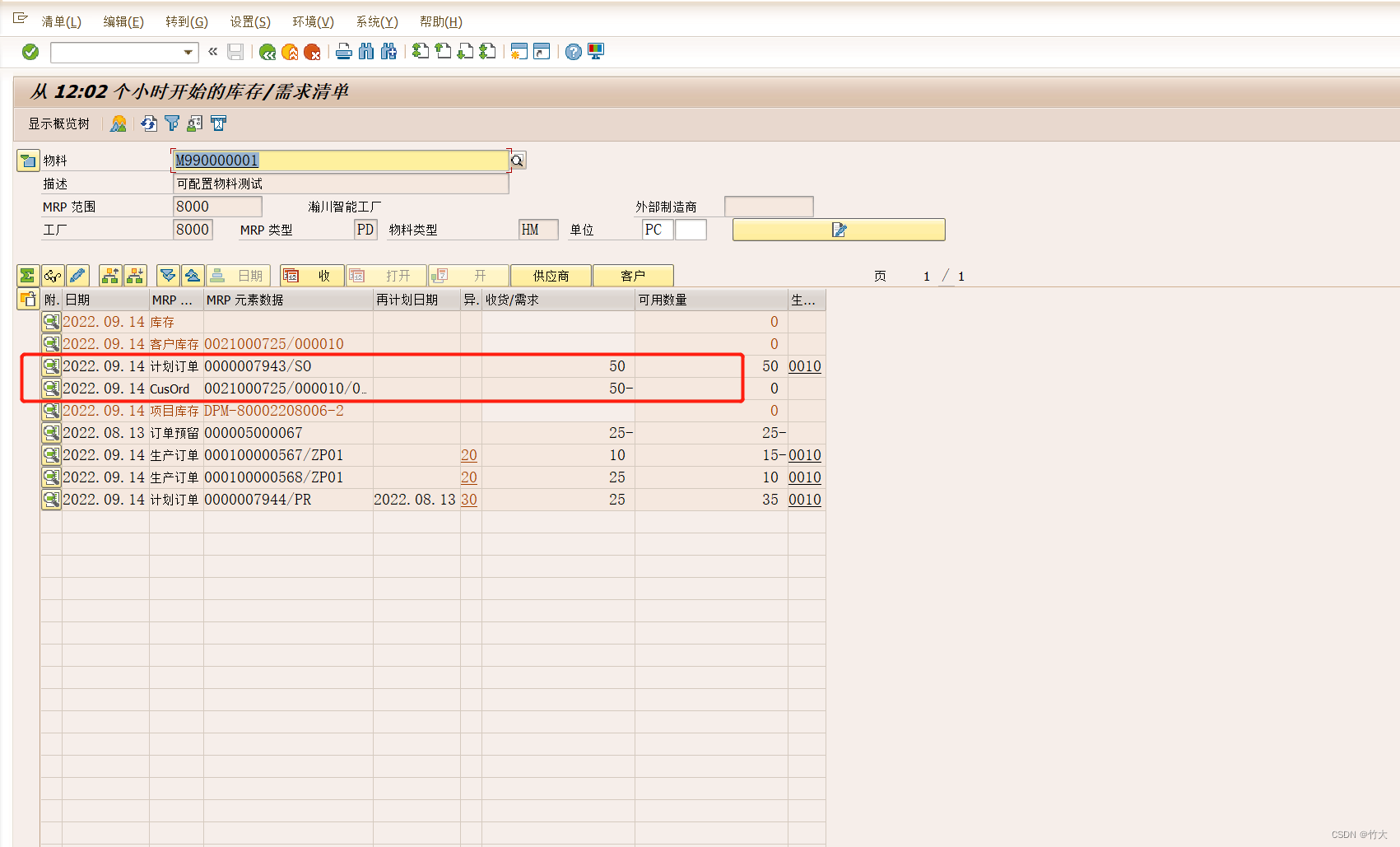Viewport: 1400px width, 847px height.
Task: Click the sum/totals icon on the list toolbar
Action: [x=28, y=275]
